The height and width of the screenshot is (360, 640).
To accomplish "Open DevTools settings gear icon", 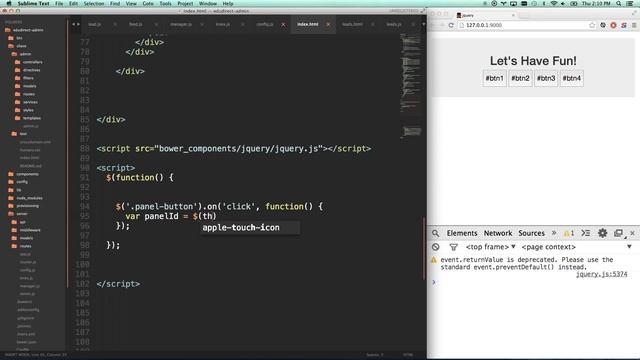I will point(602,233).
